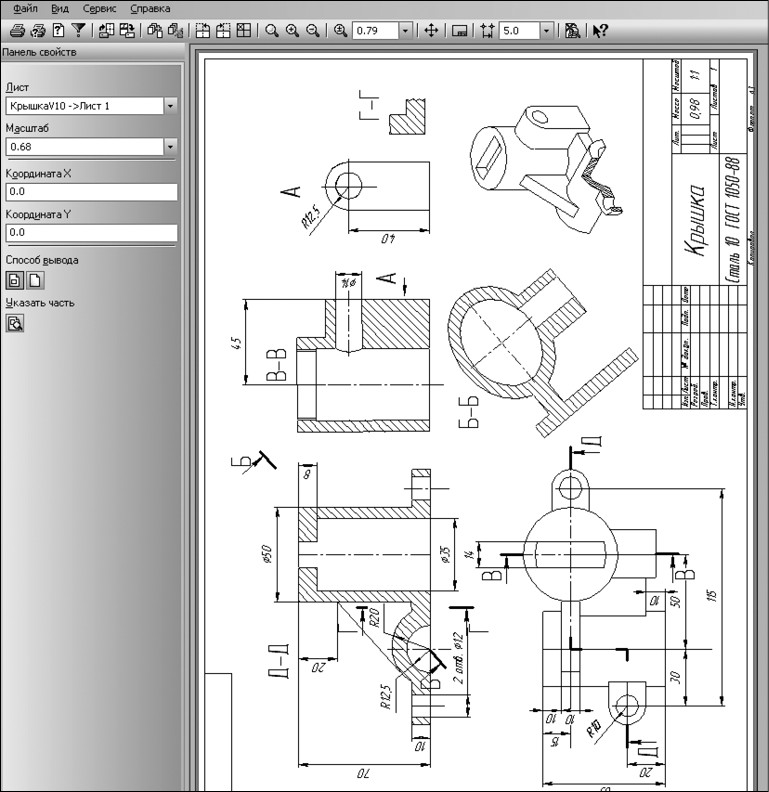The height and width of the screenshot is (792, 769).
Task: Activate the pan move arrows tool
Action: click(x=432, y=31)
